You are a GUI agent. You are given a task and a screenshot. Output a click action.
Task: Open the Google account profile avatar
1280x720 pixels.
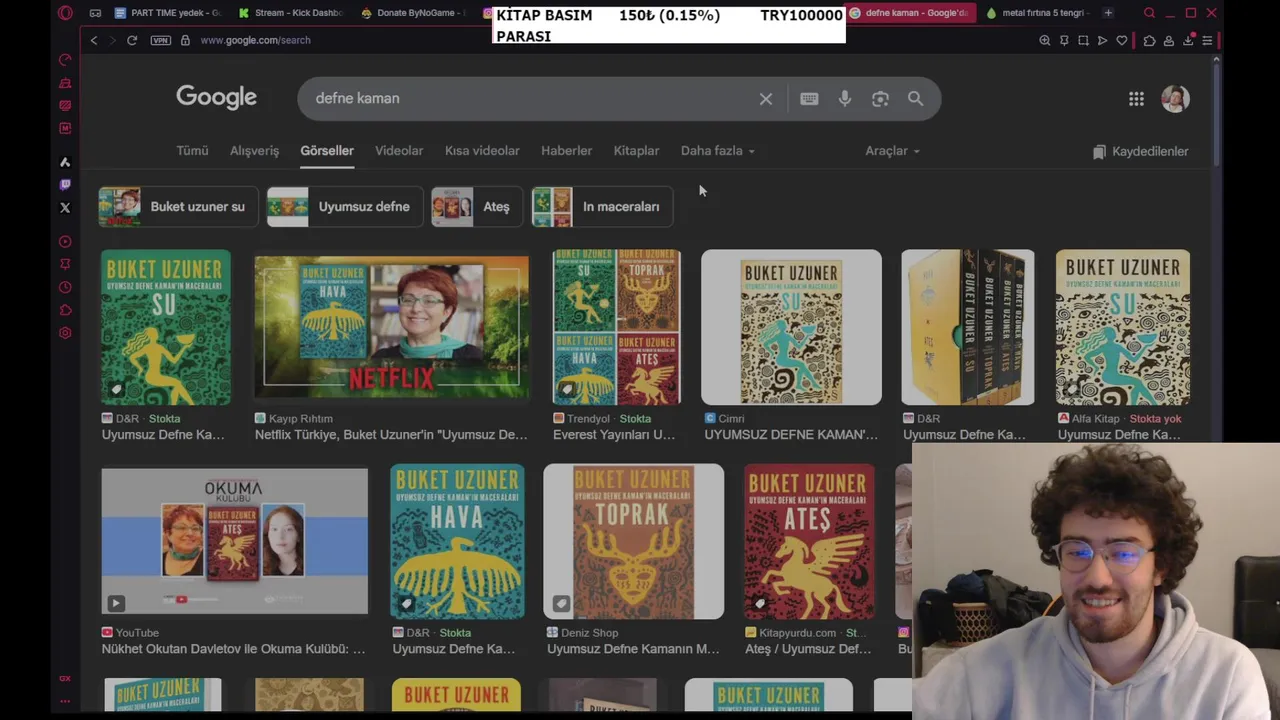(x=1175, y=98)
